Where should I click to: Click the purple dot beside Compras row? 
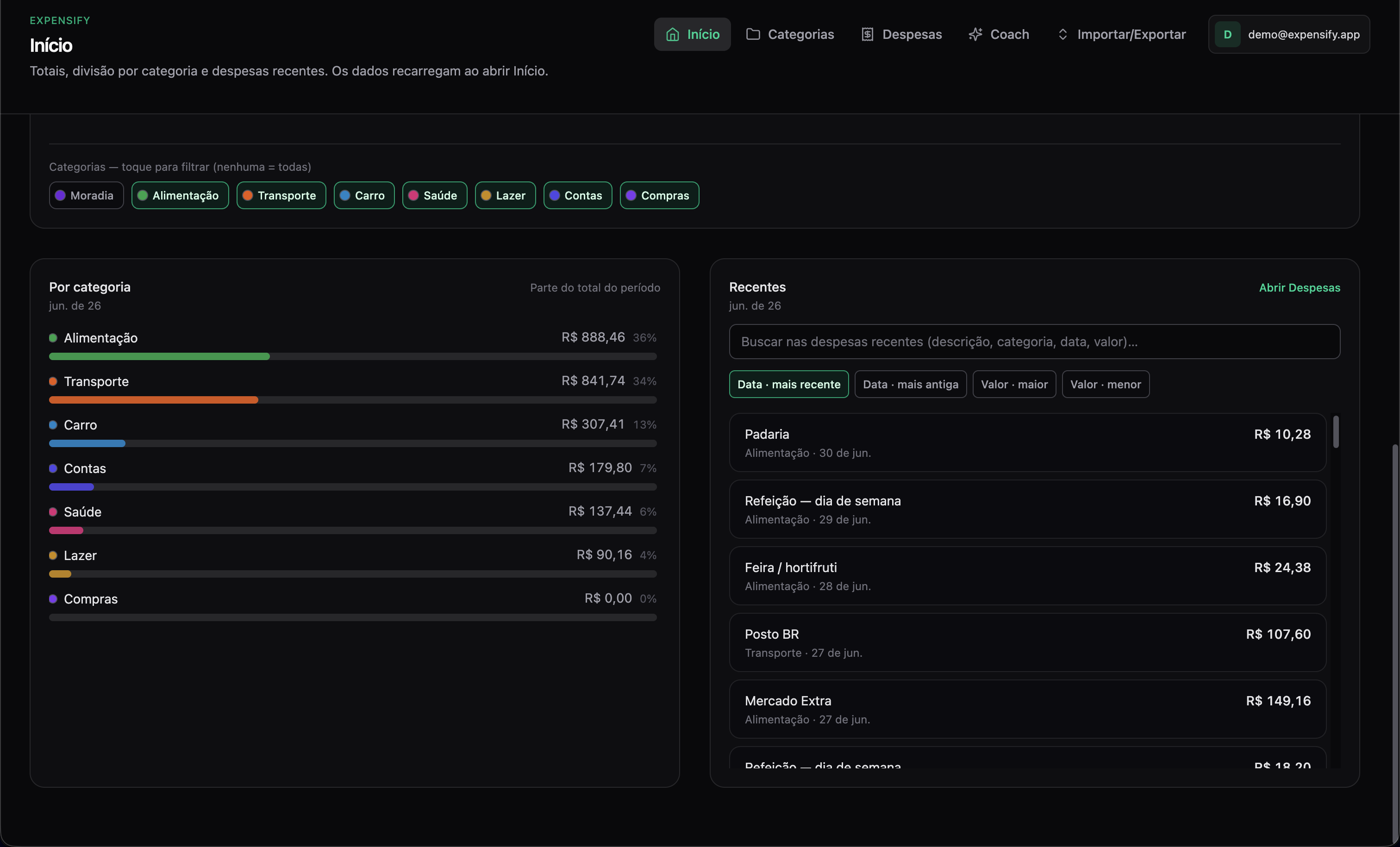pos(53,599)
